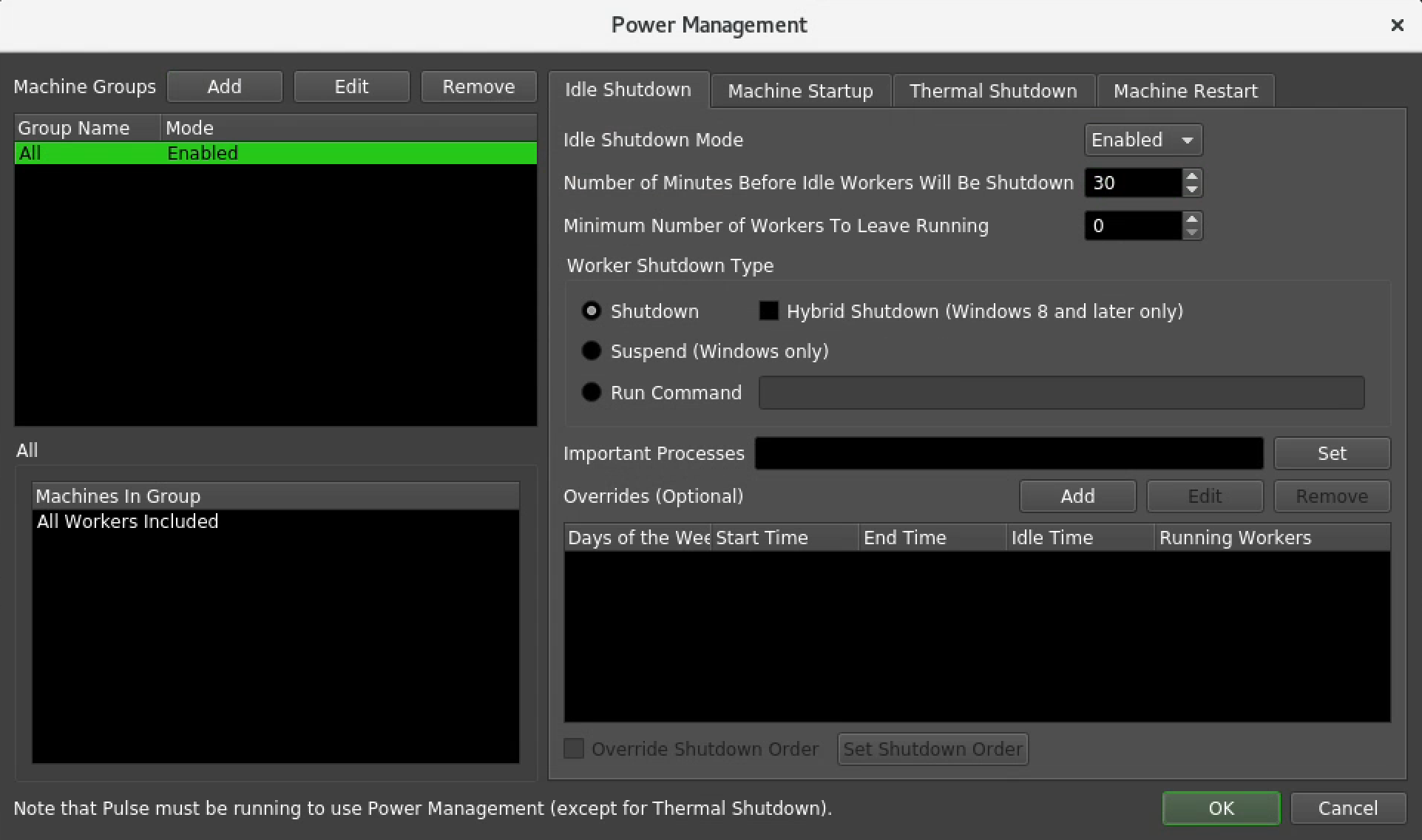
Task: Click the Run Command text field
Action: click(x=1061, y=393)
